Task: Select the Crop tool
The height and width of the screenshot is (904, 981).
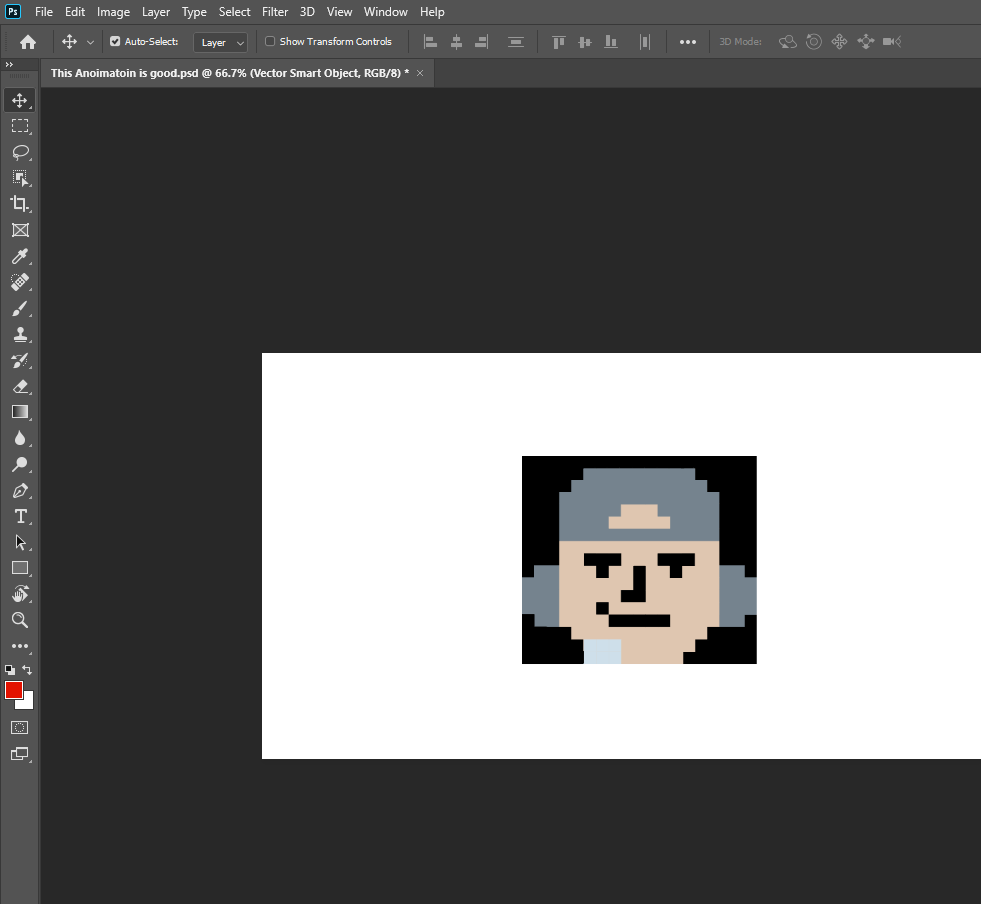Action: pyautogui.click(x=20, y=204)
